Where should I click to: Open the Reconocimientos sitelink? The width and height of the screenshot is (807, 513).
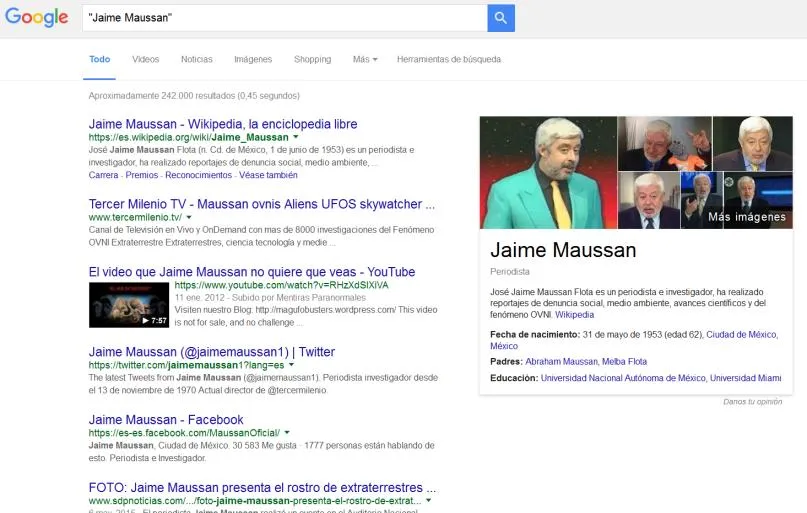(199, 175)
